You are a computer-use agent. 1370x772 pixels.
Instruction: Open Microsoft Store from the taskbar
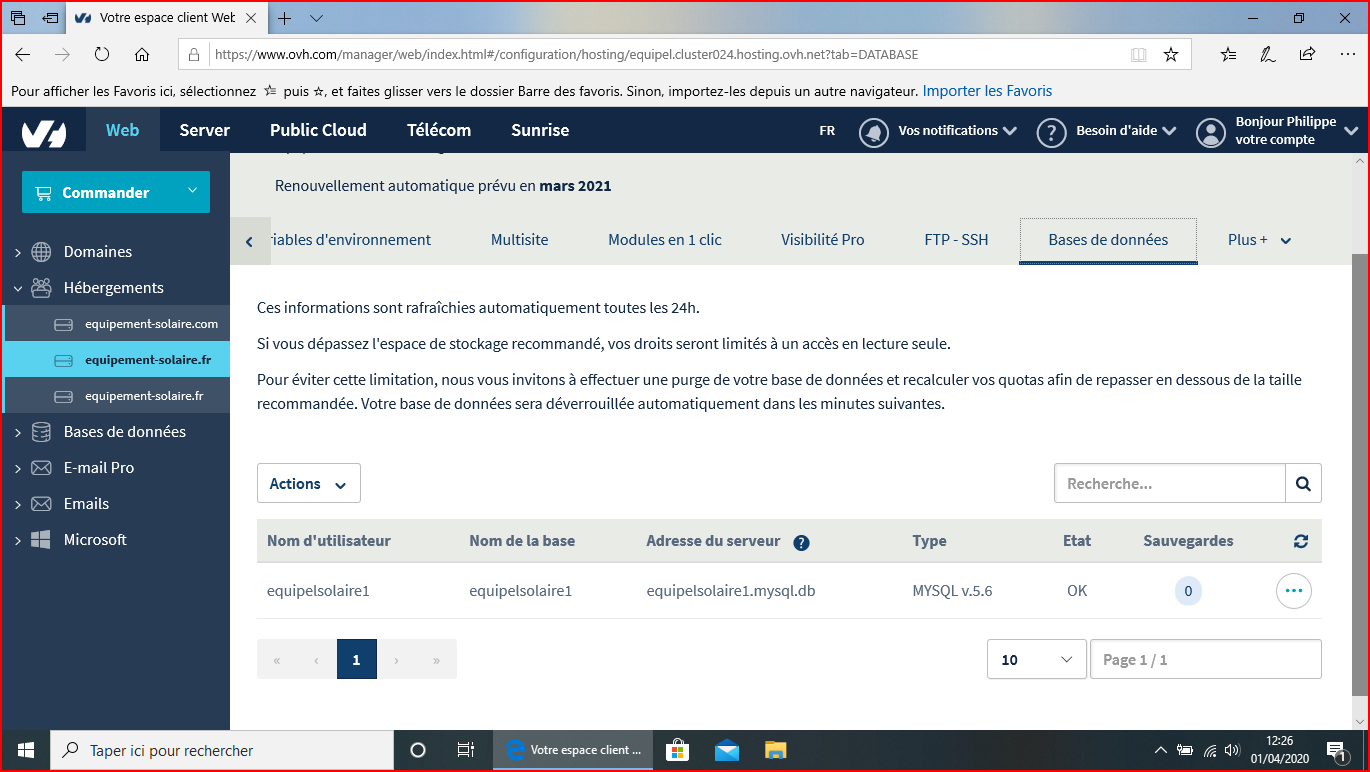click(678, 750)
